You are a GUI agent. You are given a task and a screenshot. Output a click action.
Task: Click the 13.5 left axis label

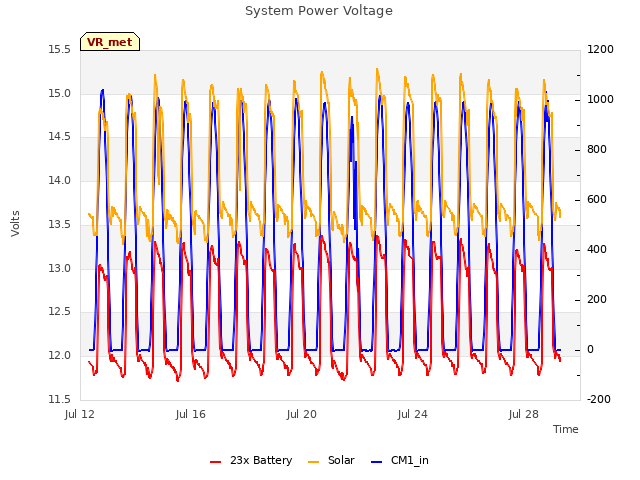click(59, 224)
